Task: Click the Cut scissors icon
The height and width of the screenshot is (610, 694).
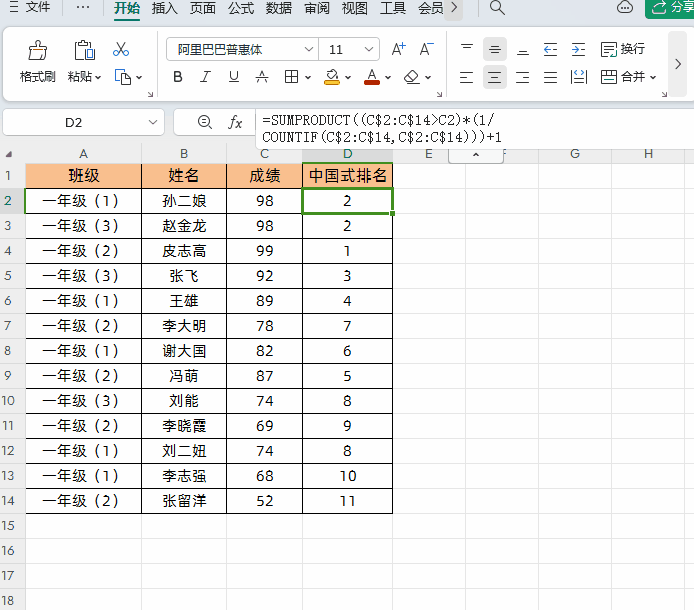Action: pos(120,49)
